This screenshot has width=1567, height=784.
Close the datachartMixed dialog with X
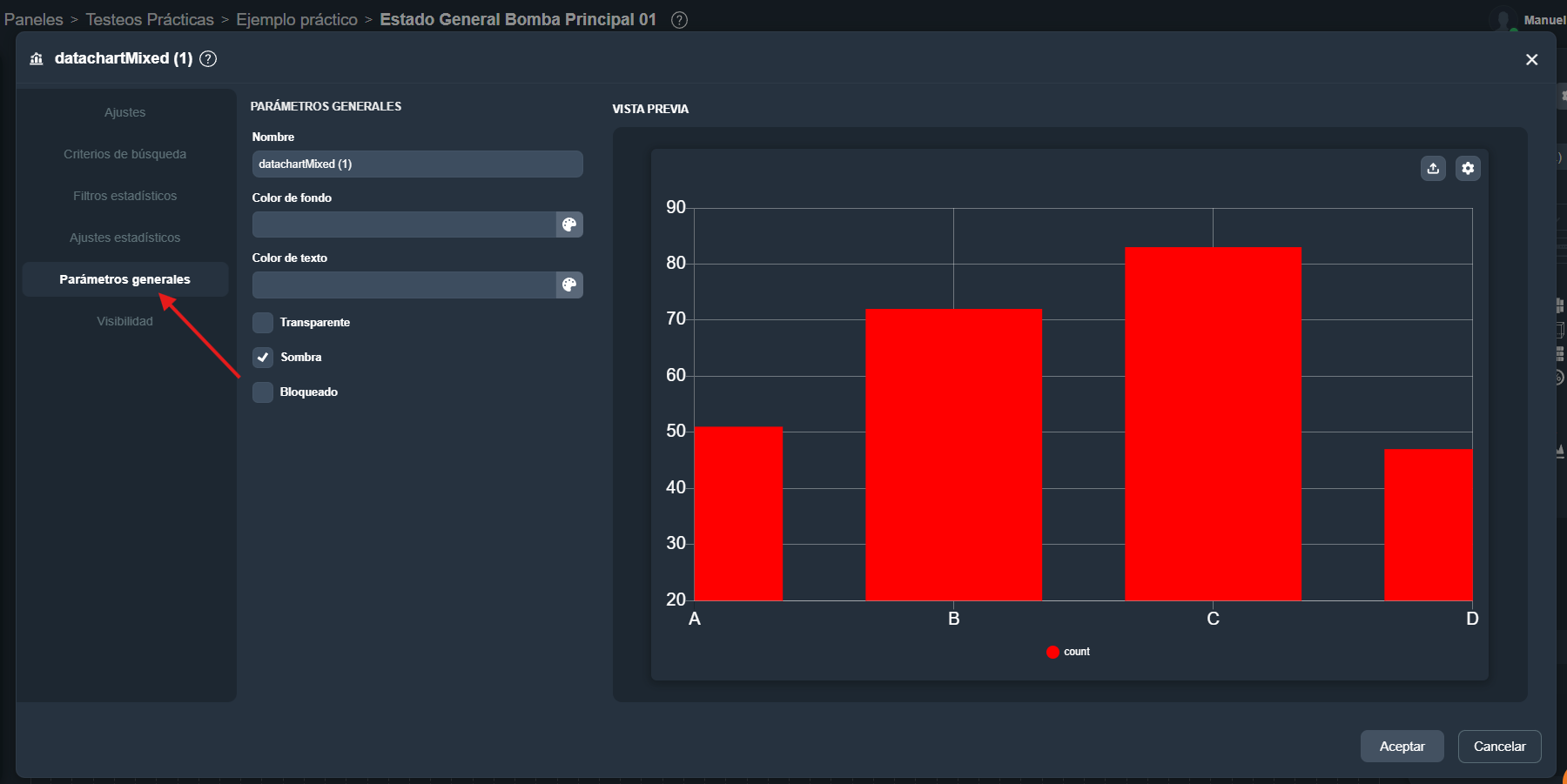tap(1531, 59)
